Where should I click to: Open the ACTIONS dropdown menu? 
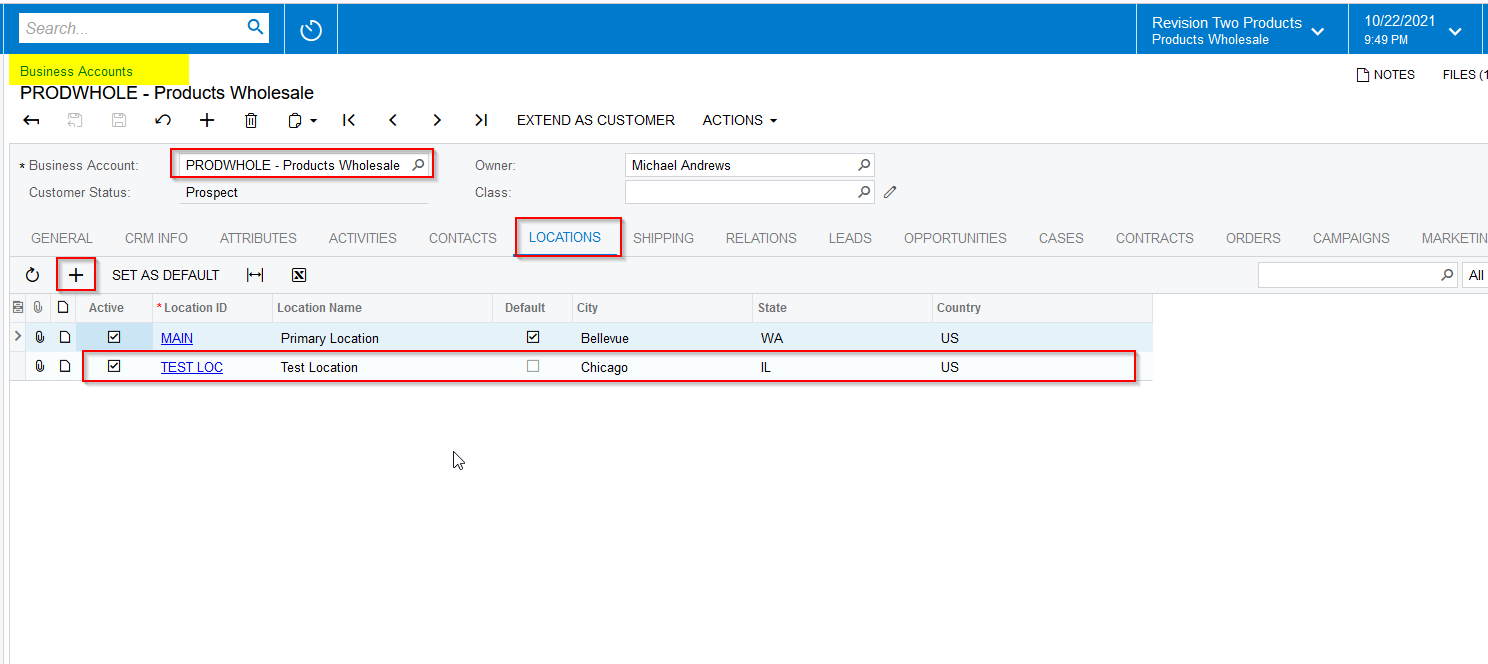pyautogui.click(x=740, y=120)
